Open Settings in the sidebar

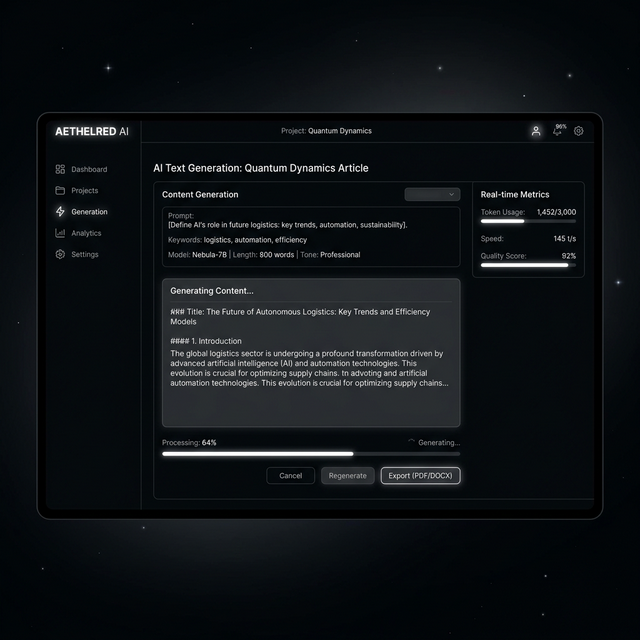pyautogui.click(x=77, y=254)
